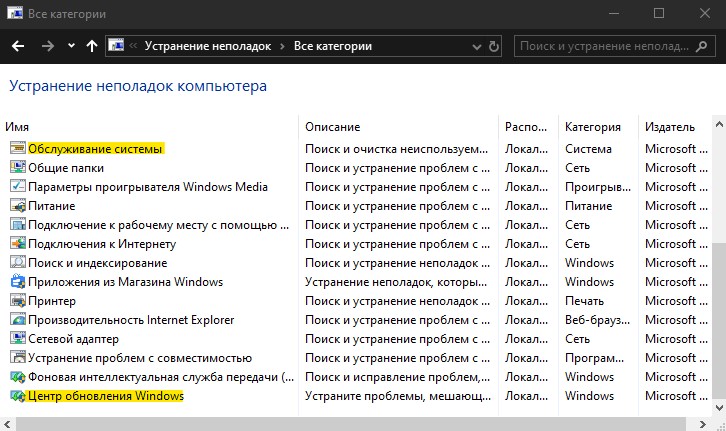Open Общие папки troubleshooter
Viewport: 726px width, 431px height.
pos(66,168)
